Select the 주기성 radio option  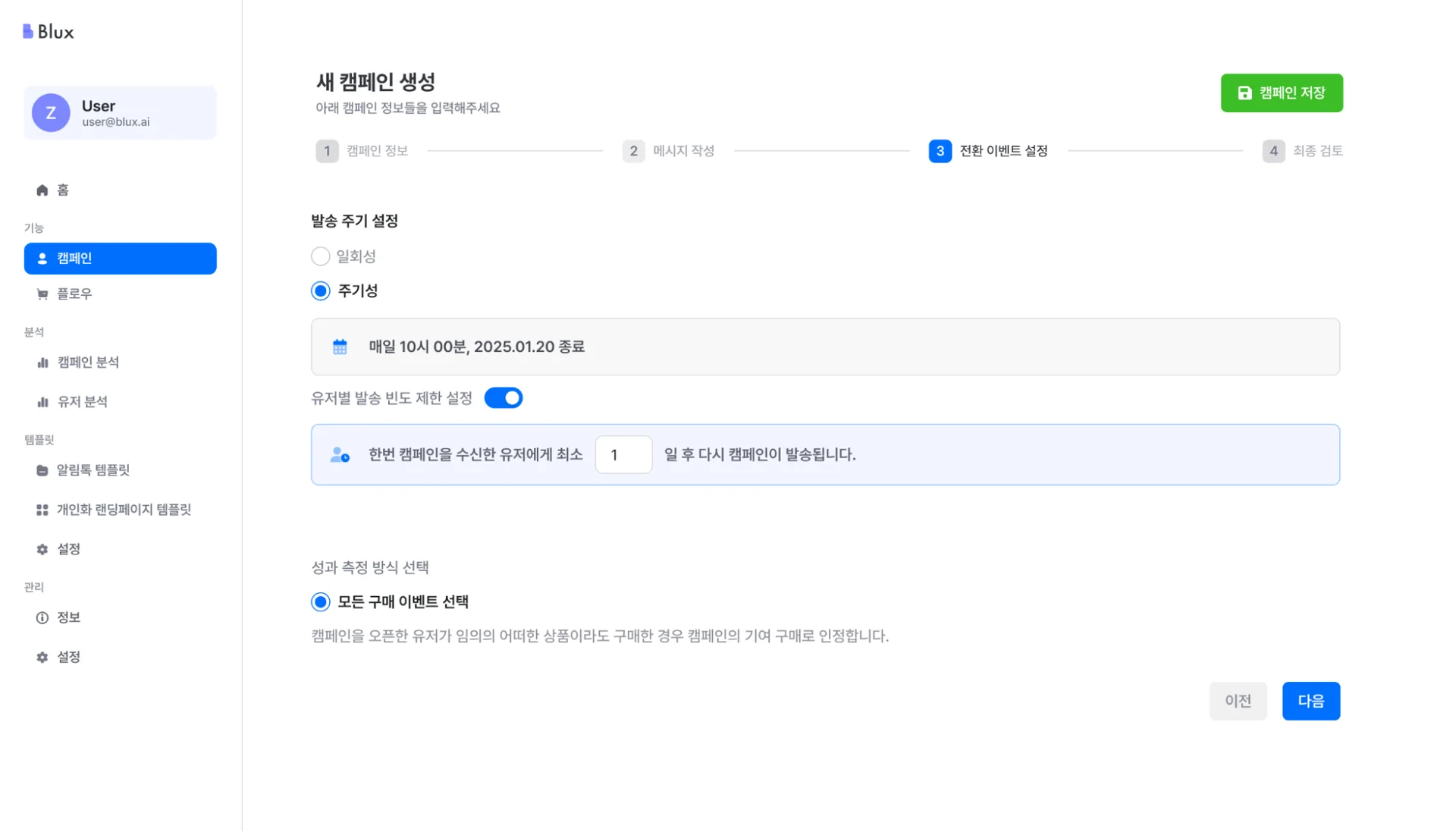321,291
